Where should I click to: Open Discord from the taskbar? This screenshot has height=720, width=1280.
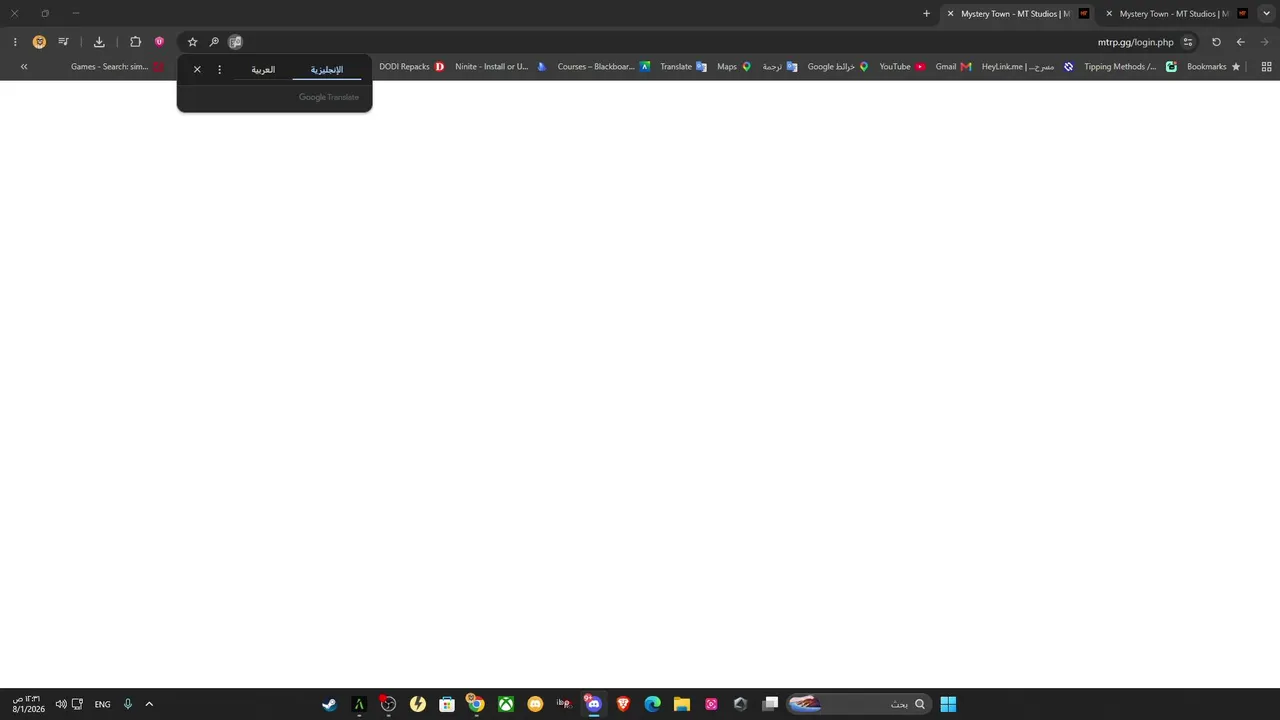click(x=594, y=704)
